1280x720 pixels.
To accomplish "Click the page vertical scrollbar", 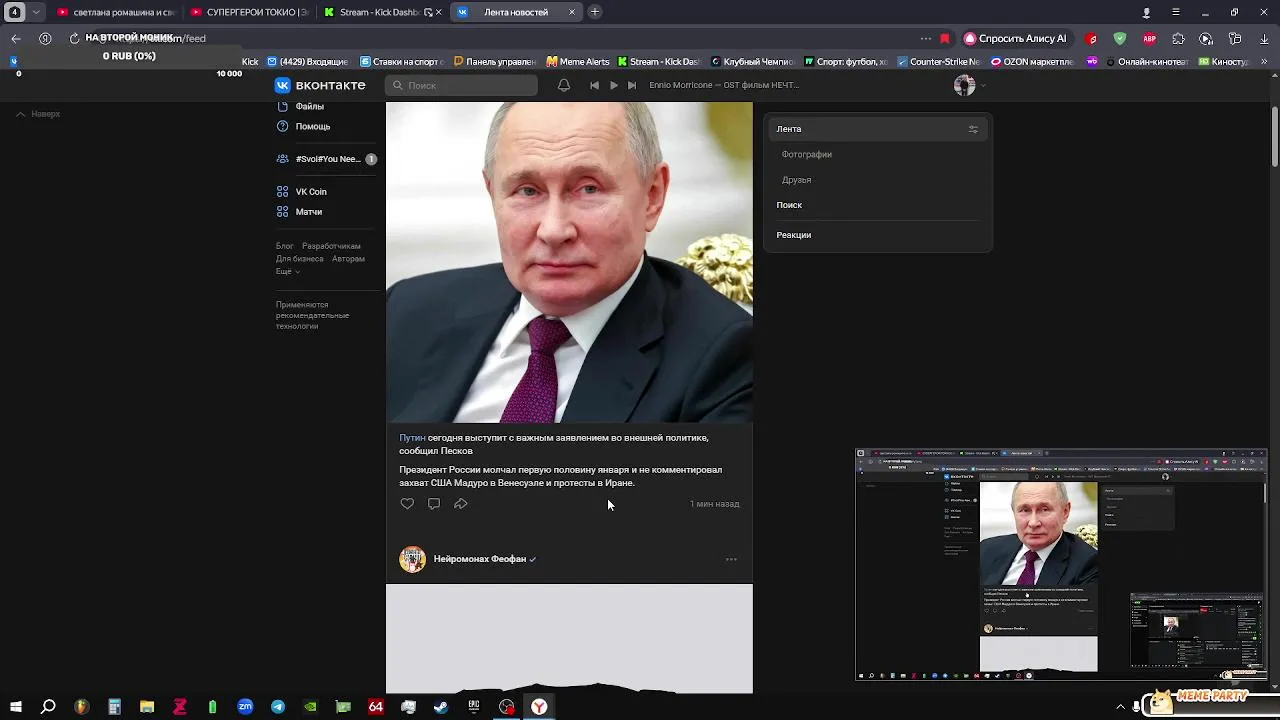I will pos(1274,135).
